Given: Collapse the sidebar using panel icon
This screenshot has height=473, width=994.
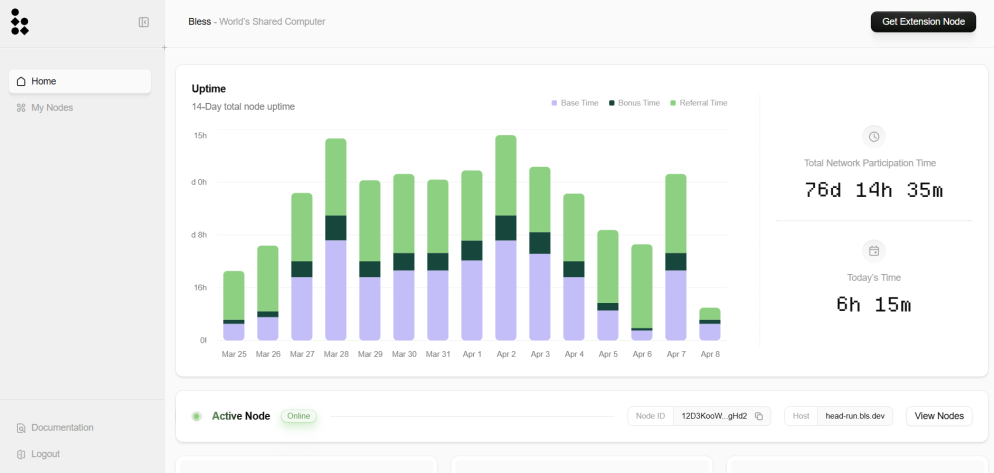Looking at the screenshot, I should tap(144, 22).
